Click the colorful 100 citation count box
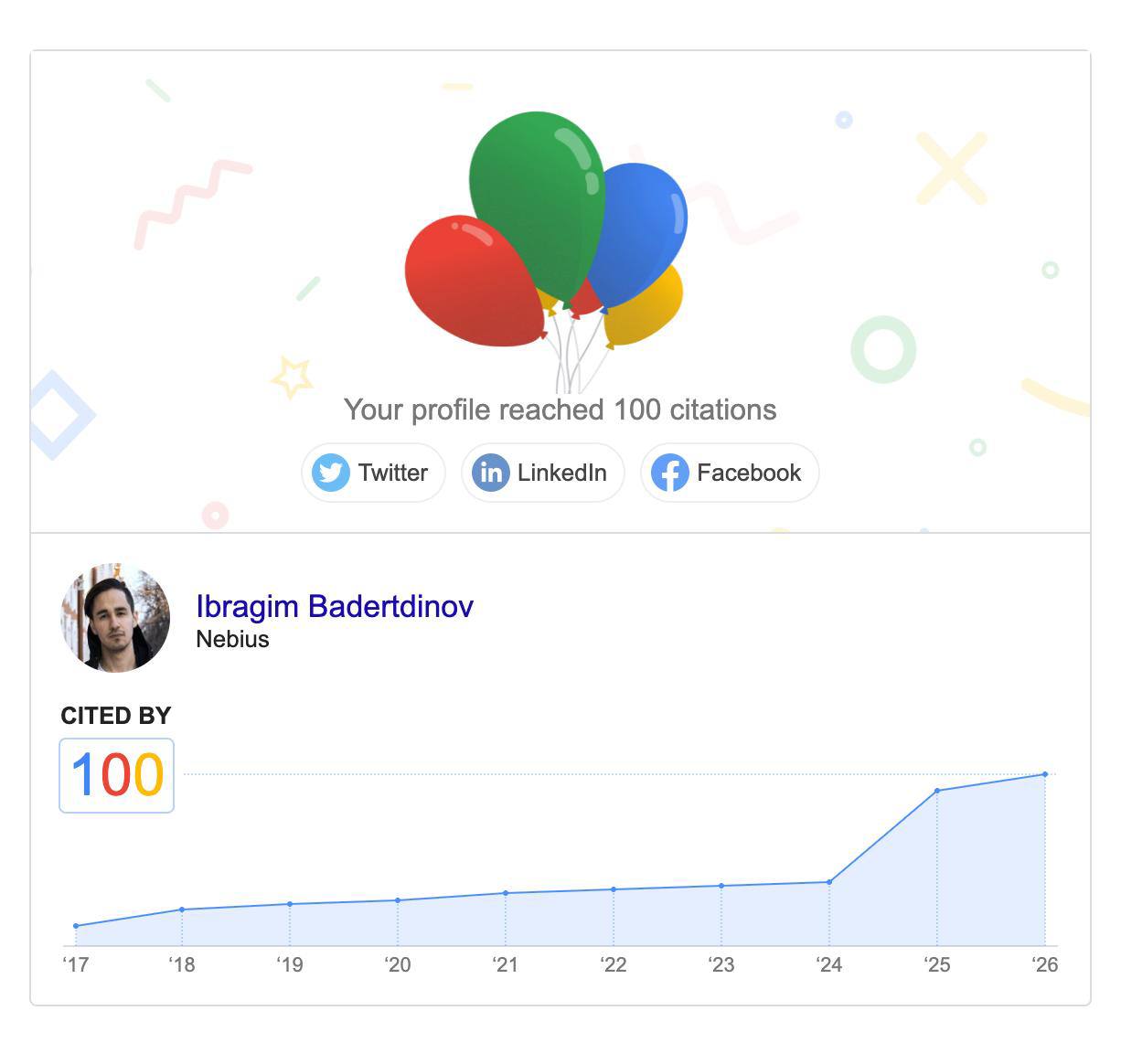Screen dimensions: 1121x1064 117,775
